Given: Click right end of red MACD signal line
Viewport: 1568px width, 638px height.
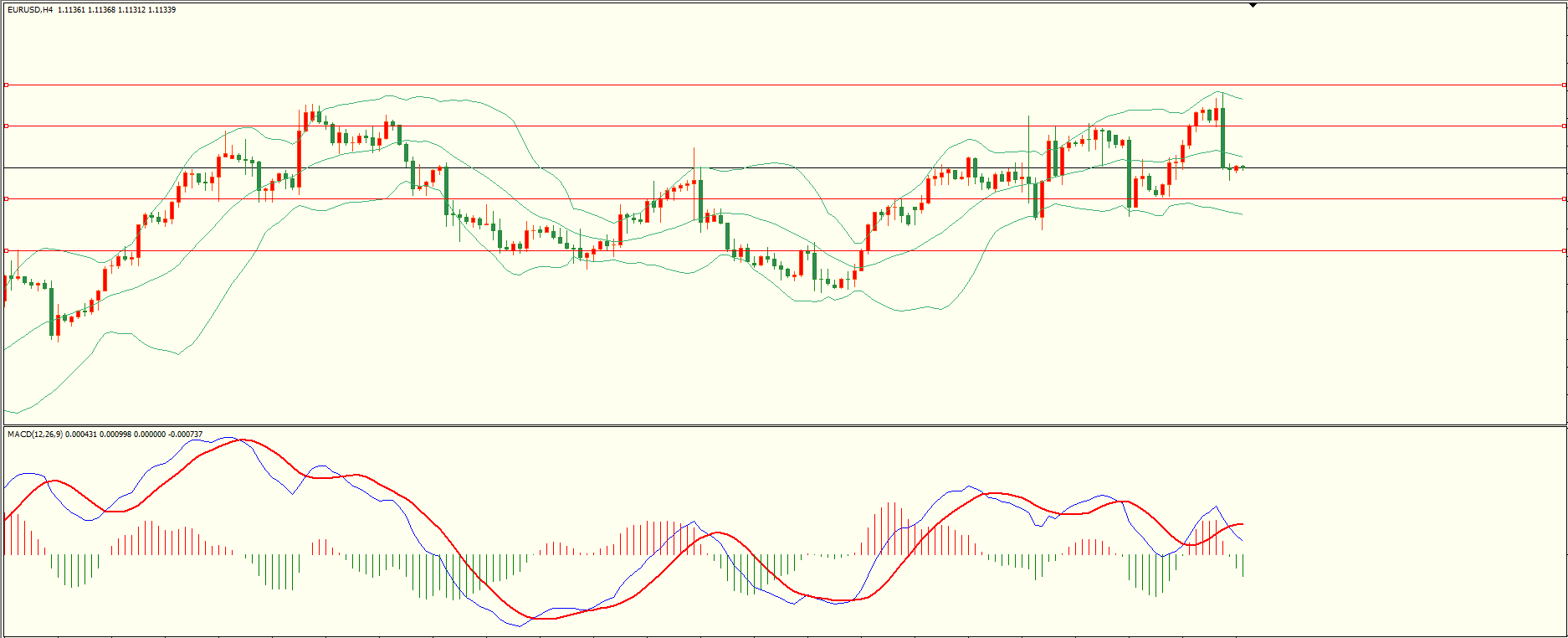Looking at the screenshot, I should point(1242,524).
